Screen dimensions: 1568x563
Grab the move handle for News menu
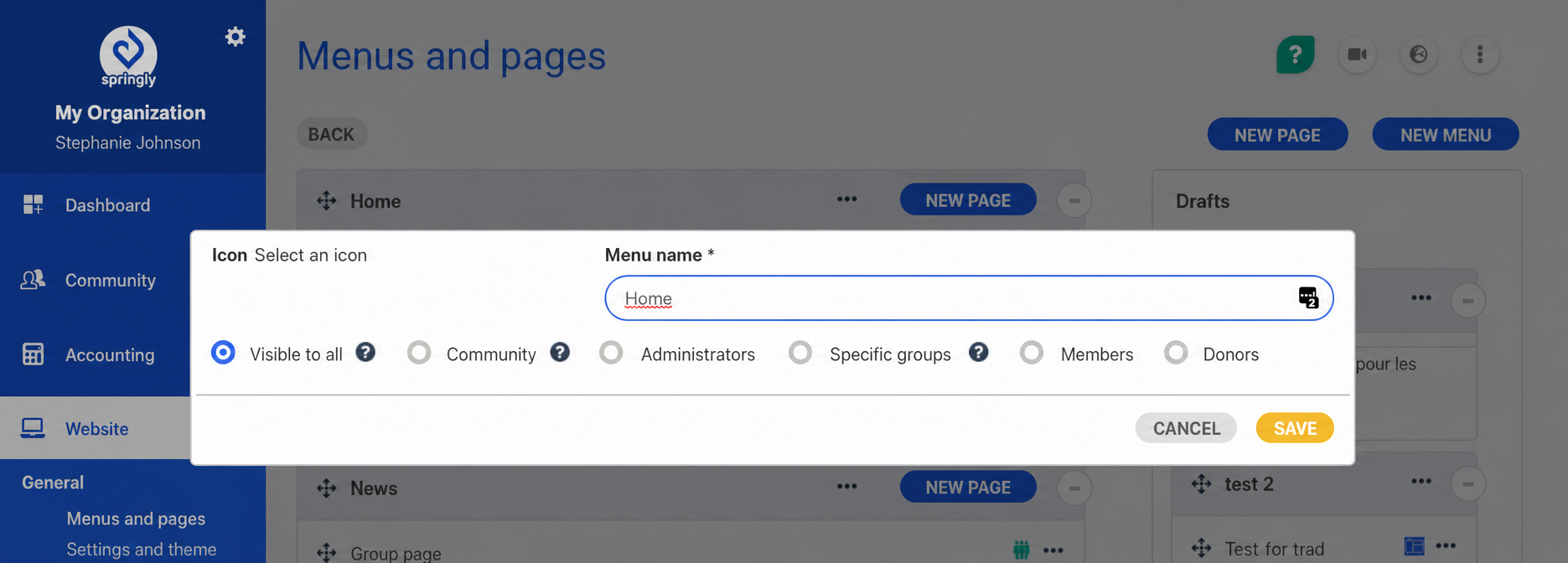pyautogui.click(x=326, y=488)
